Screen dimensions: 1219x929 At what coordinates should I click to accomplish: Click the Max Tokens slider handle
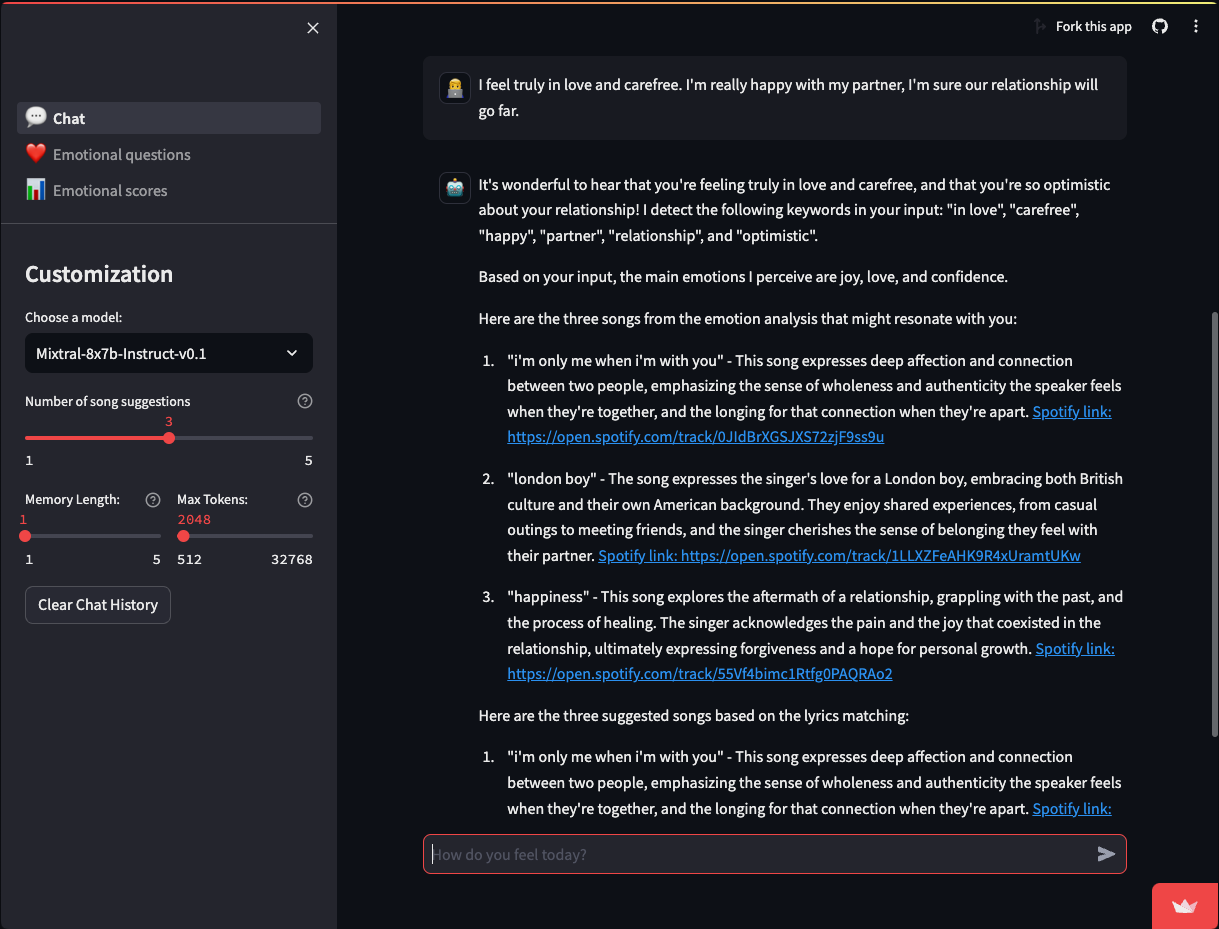pyautogui.click(x=183, y=536)
